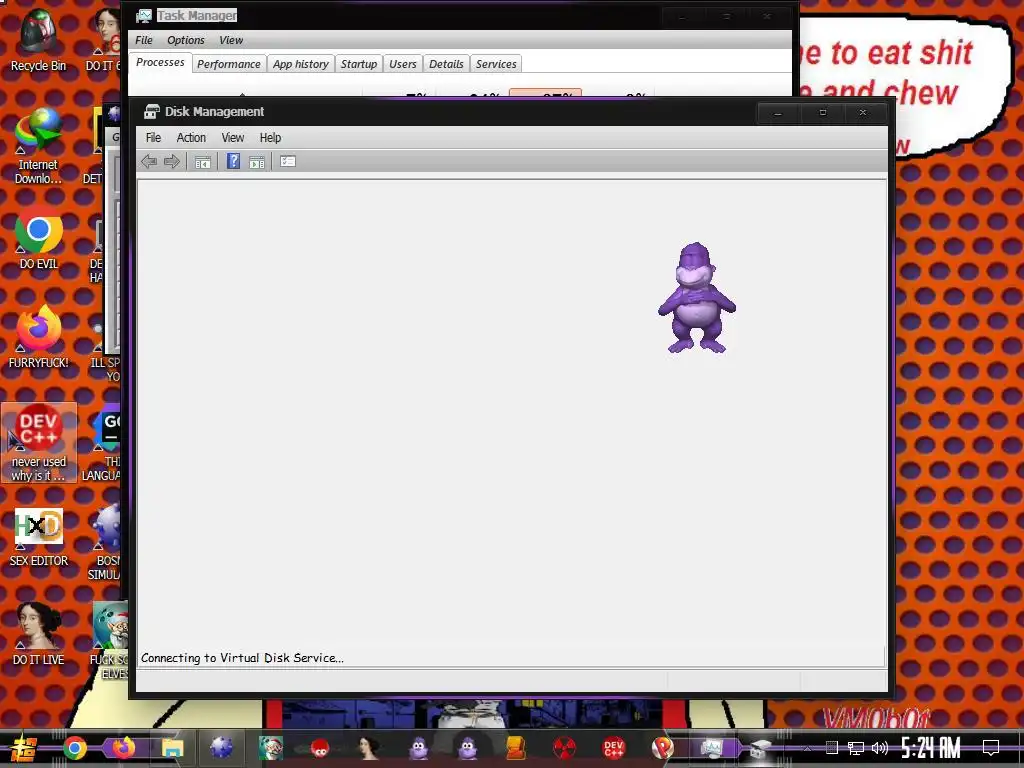Screen dimensions: 1024x768
Task: Open the Startup tab in Task Manager
Action: tap(359, 64)
